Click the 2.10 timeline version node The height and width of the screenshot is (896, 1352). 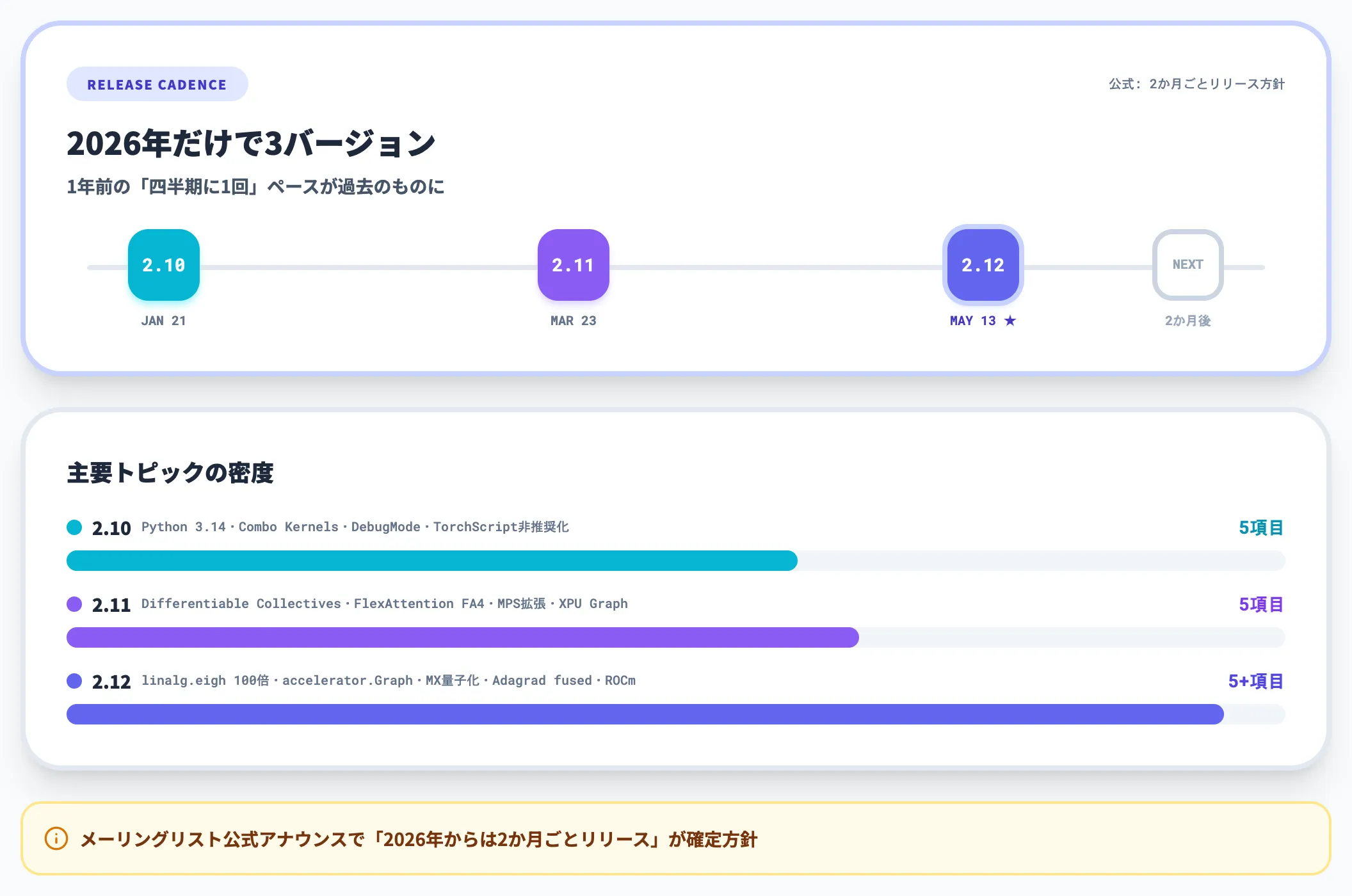pyautogui.click(x=164, y=265)
